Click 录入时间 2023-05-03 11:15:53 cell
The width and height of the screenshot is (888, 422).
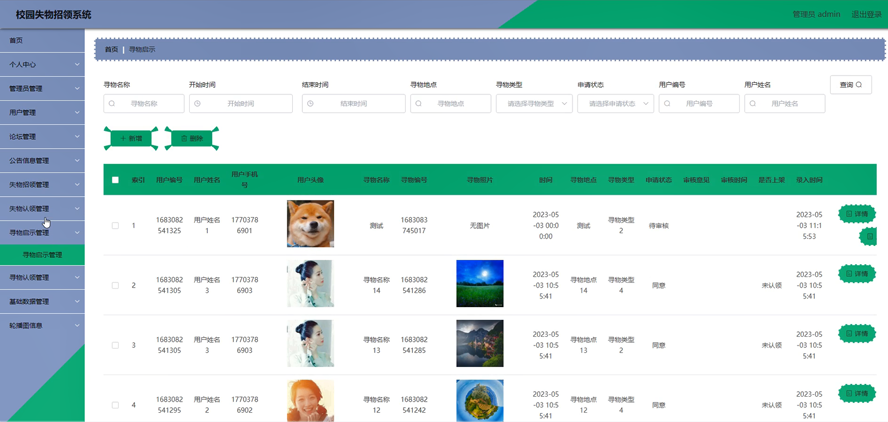pyautogui.click(x=809, y=225)
